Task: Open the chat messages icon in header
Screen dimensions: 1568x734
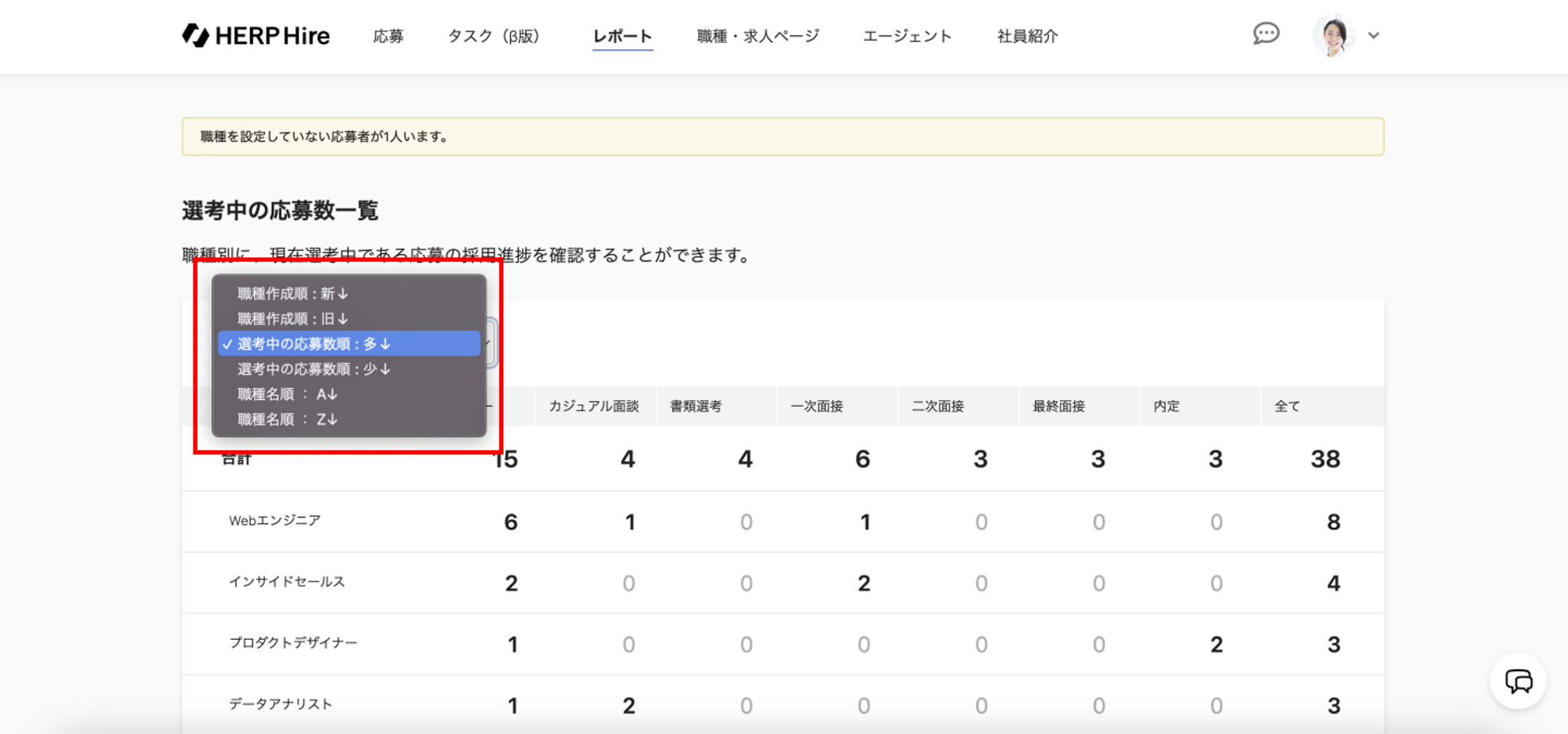Action: tap(1265, 34)
